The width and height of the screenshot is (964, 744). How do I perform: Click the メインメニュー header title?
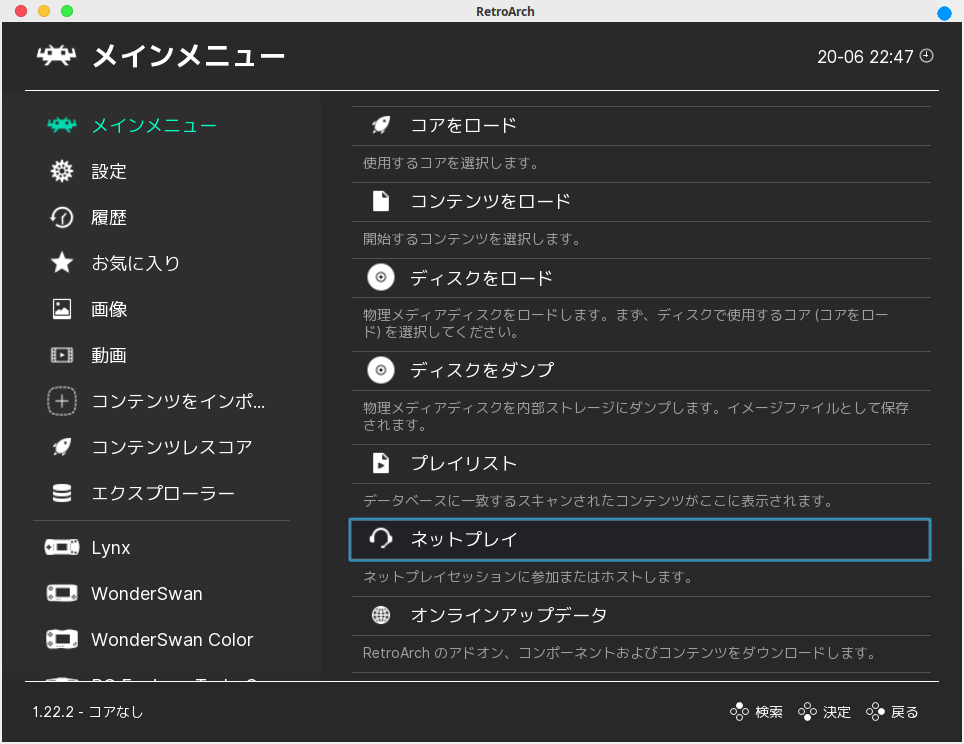coord(189,56)
